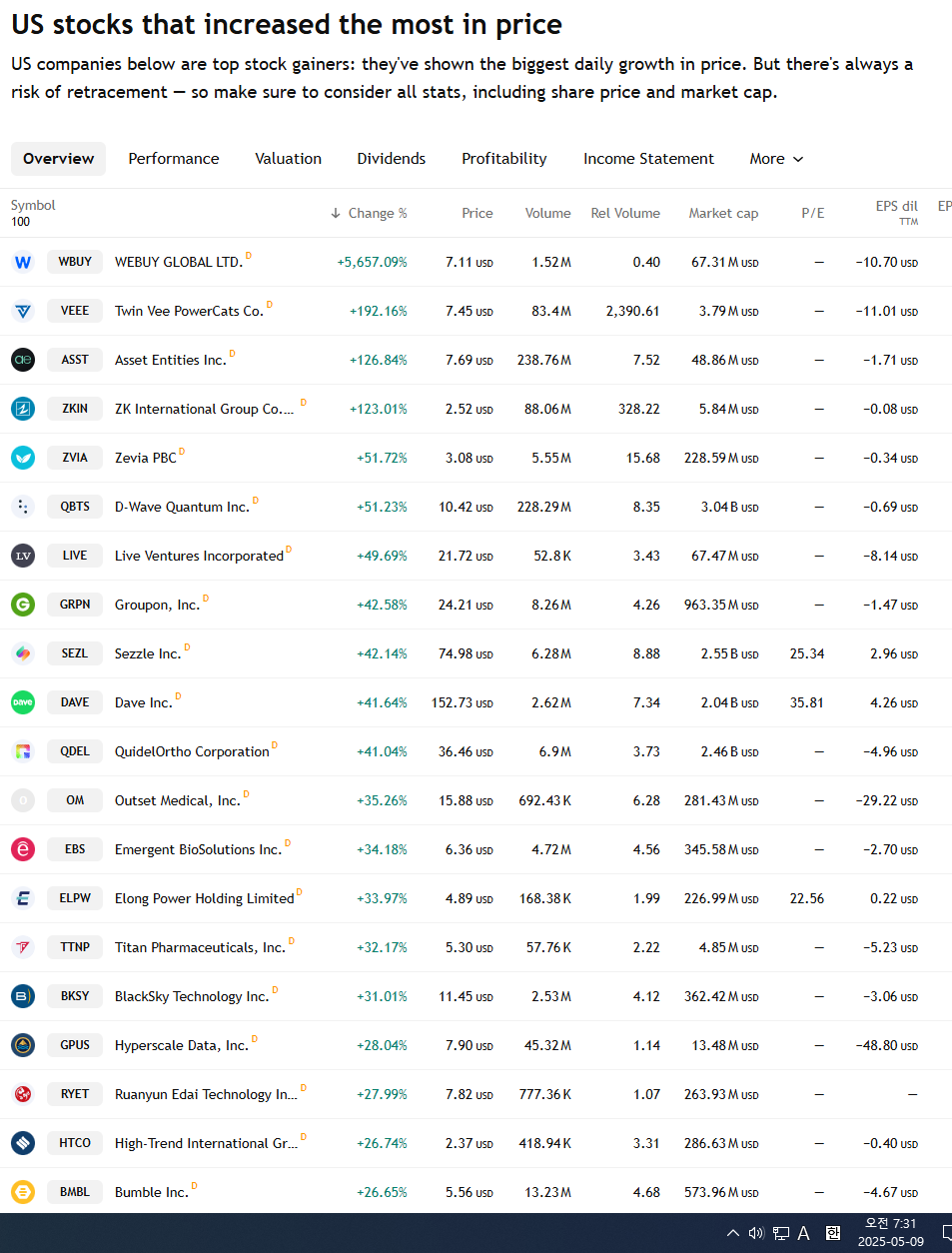The height and width of the screenshot is (1253, 952).
Task: Click the EBS Emergent BioSolutions logo icon
Action: point(23,849)
